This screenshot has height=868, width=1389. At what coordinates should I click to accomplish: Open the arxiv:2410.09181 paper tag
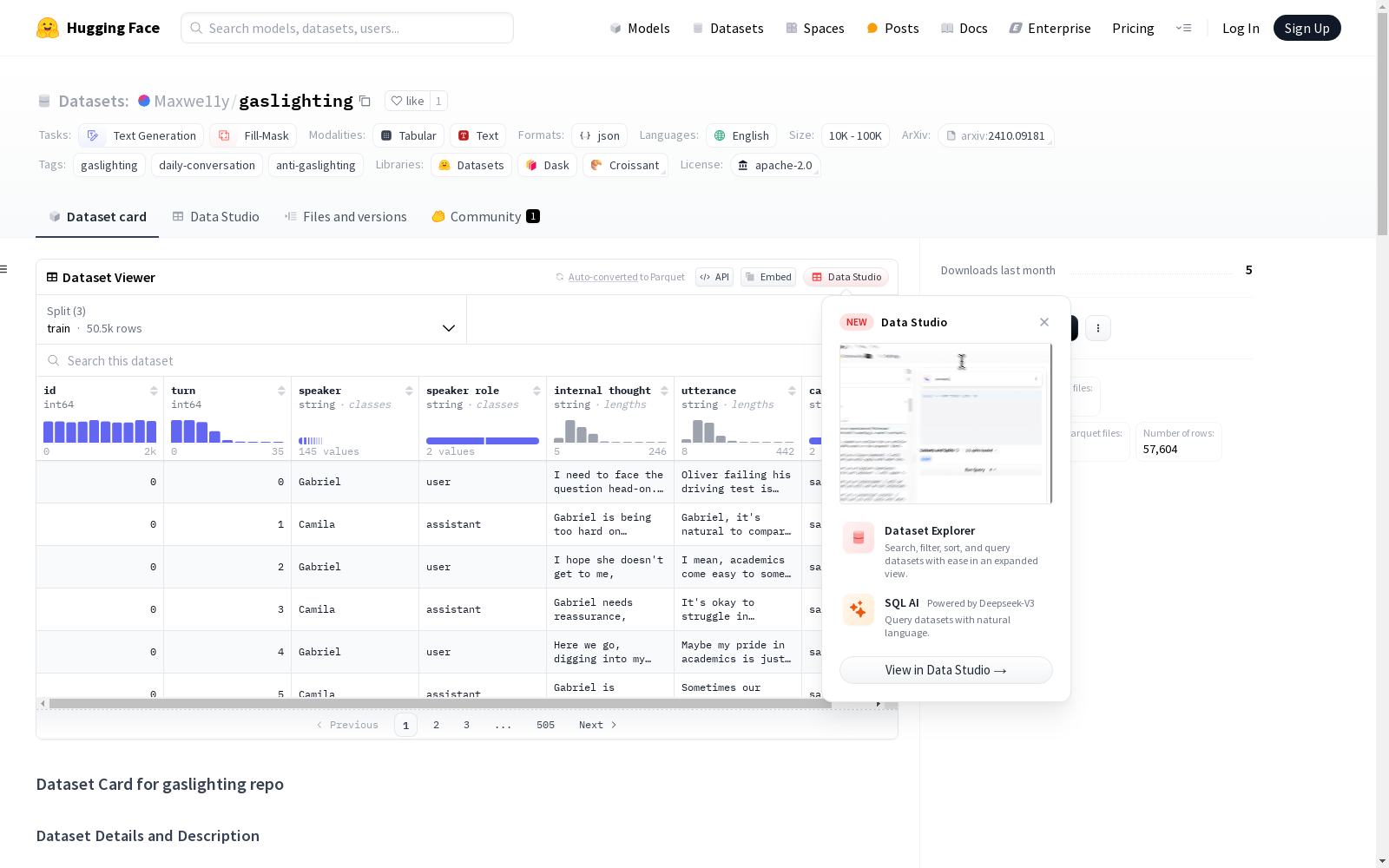pyautogui.click(x=996, y=135)
